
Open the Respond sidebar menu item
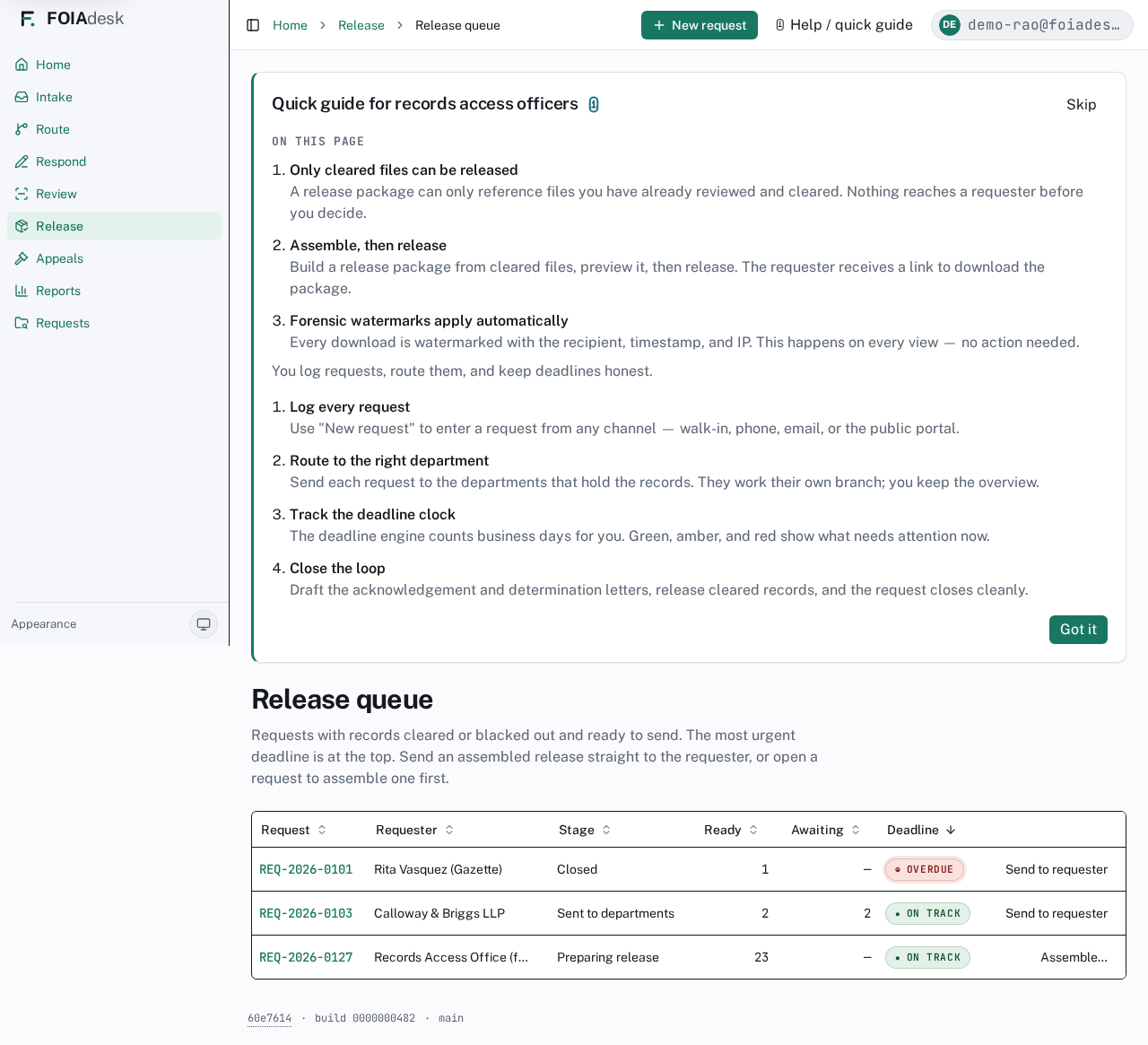pos(114,161)
